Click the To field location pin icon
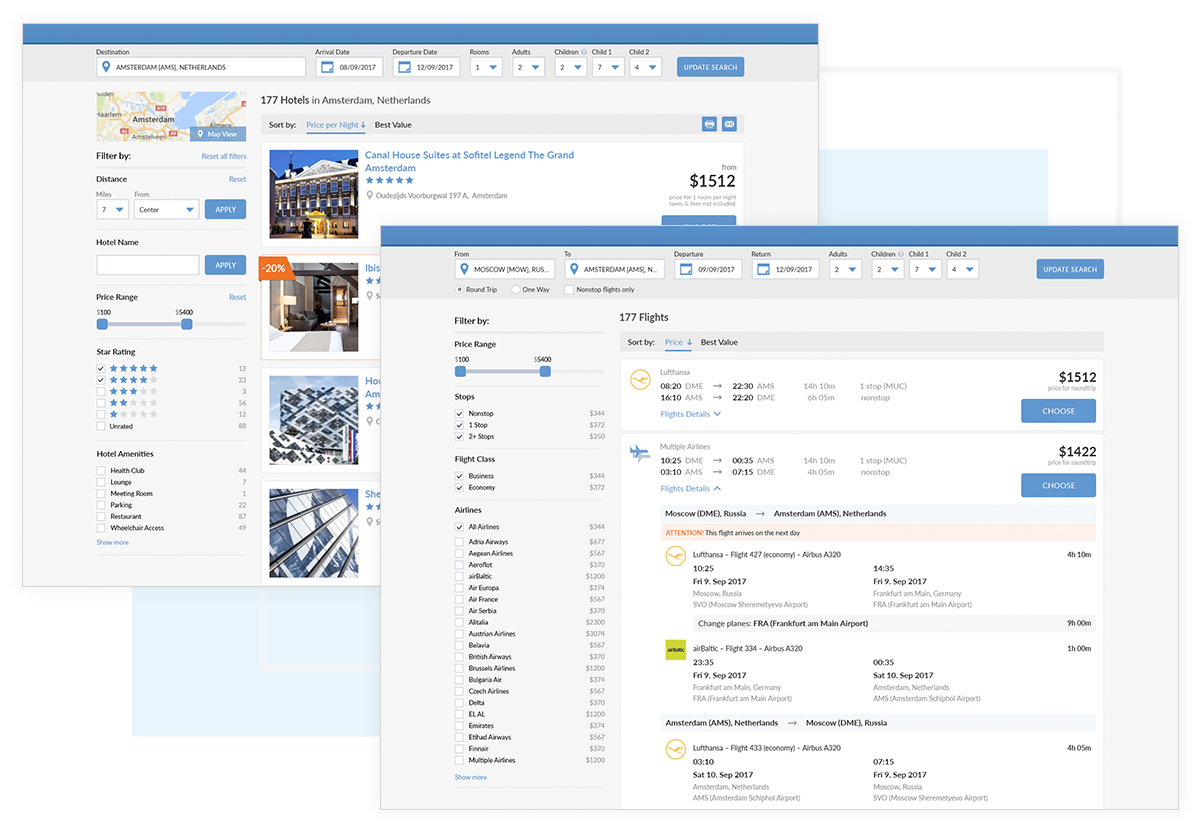 point(574,269)
